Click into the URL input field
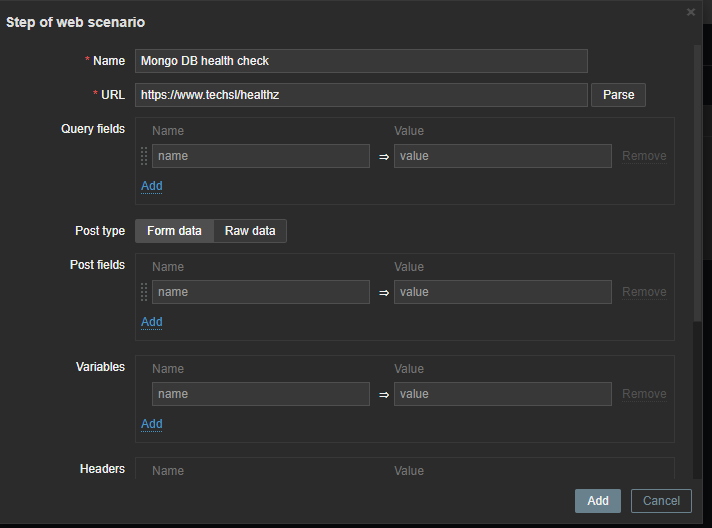Viewport: 712px width, 528px height. 361,95
